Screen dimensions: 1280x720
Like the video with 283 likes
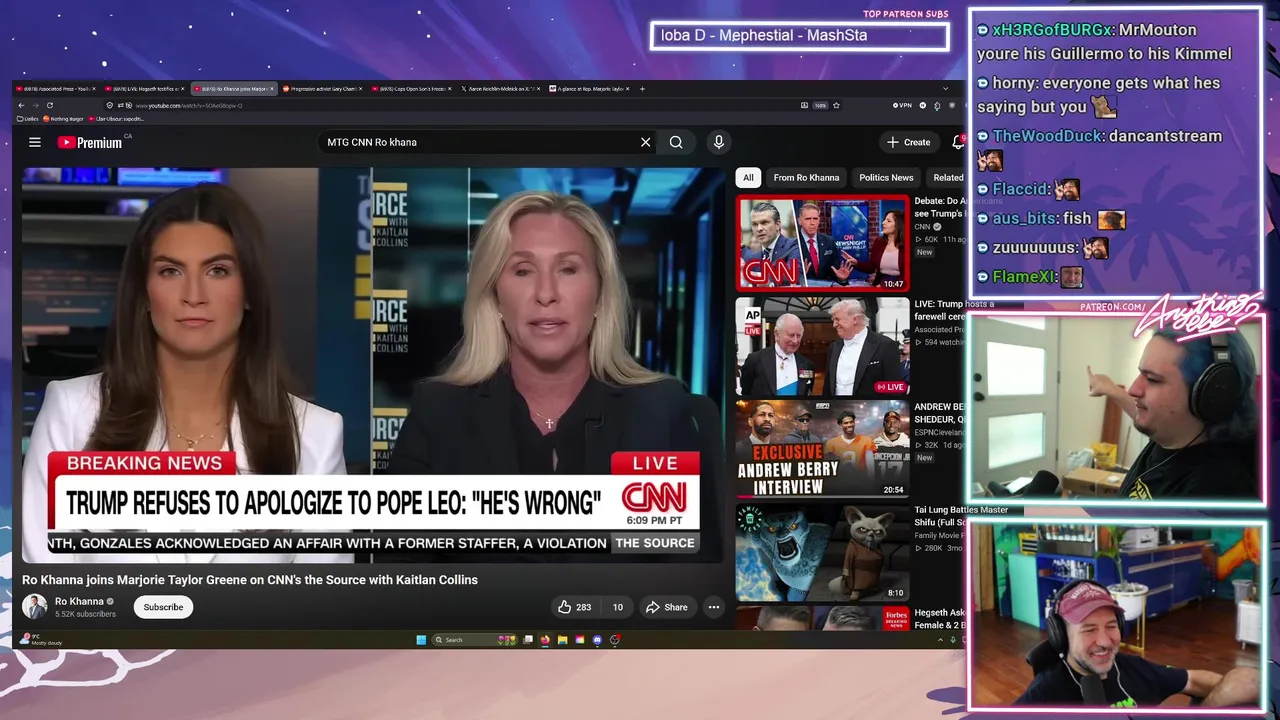(574, 607)
